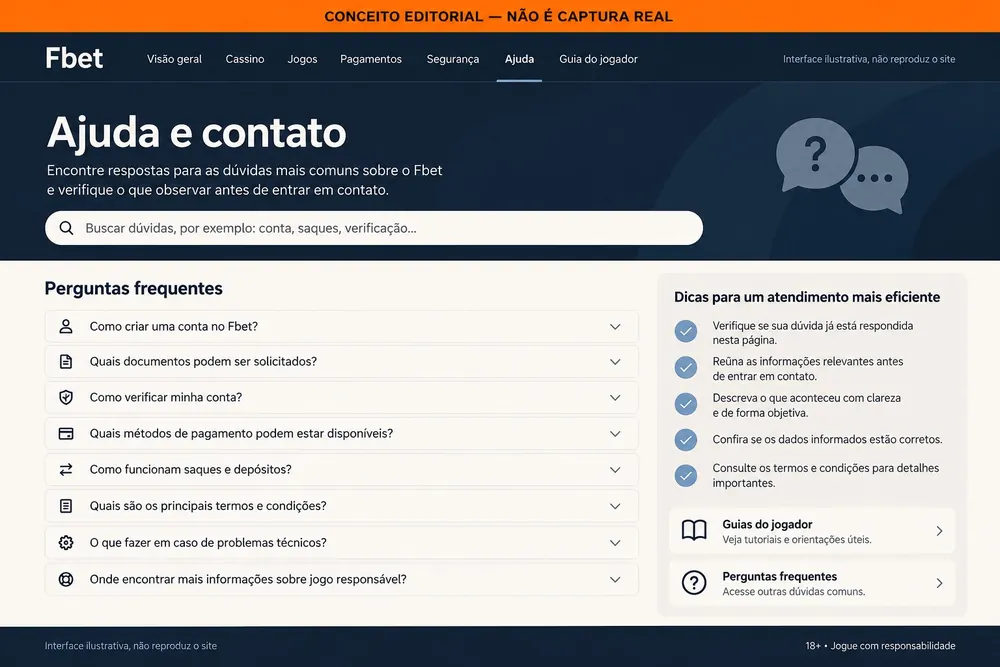Expand 'Como funcionam saques e depósitos?' chevron

615,470
